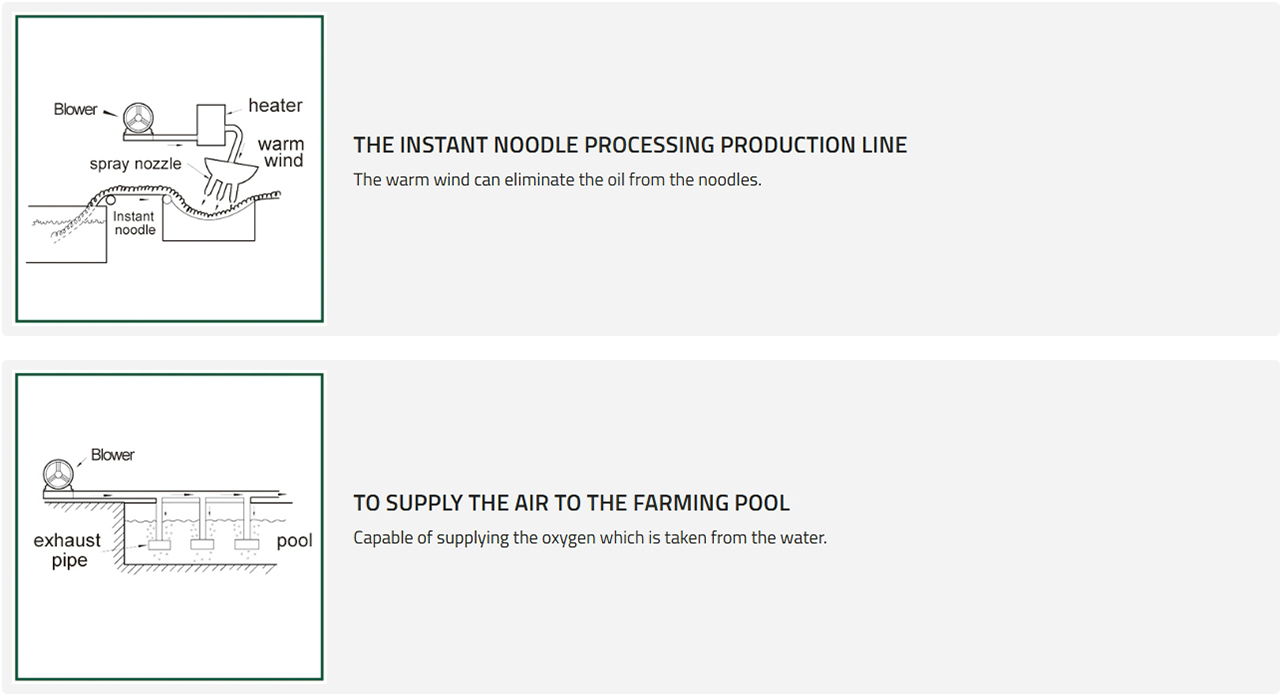1280x696 pixels.
Task: Click the left noodle tank with water
Action: pyautogui.click(x=66, y=233)
